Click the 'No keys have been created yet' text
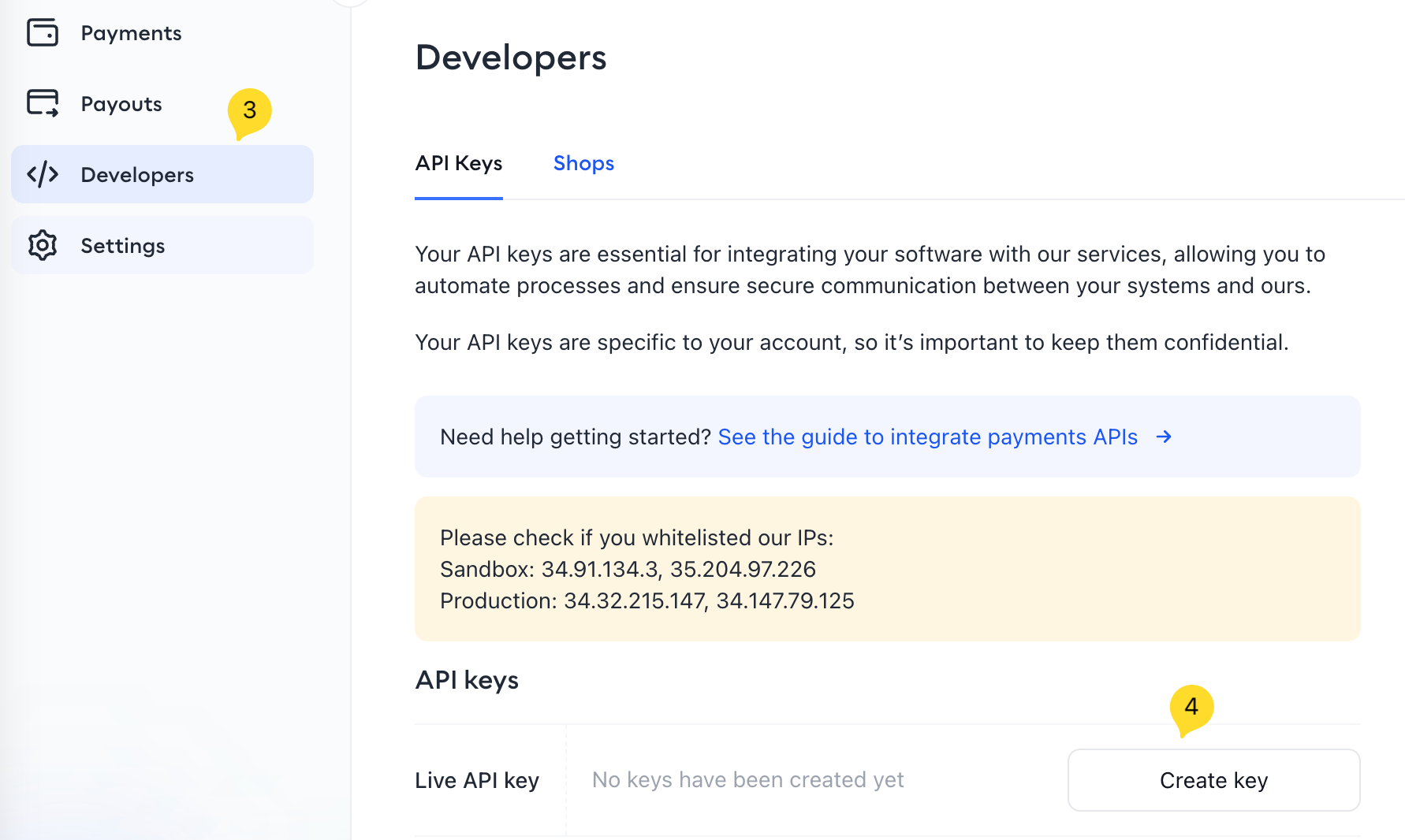Screen dimensions: 1405x840 click(x=747, y=780)
